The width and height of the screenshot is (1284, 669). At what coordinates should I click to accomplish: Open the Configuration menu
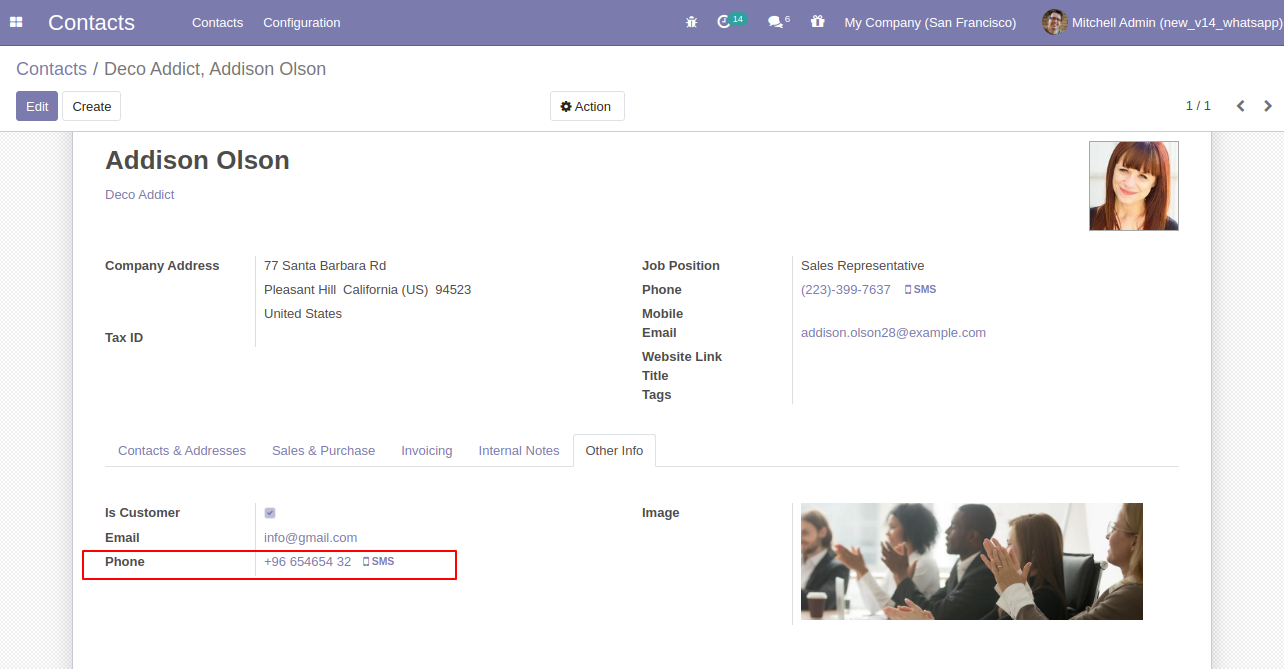pos(302,22)
